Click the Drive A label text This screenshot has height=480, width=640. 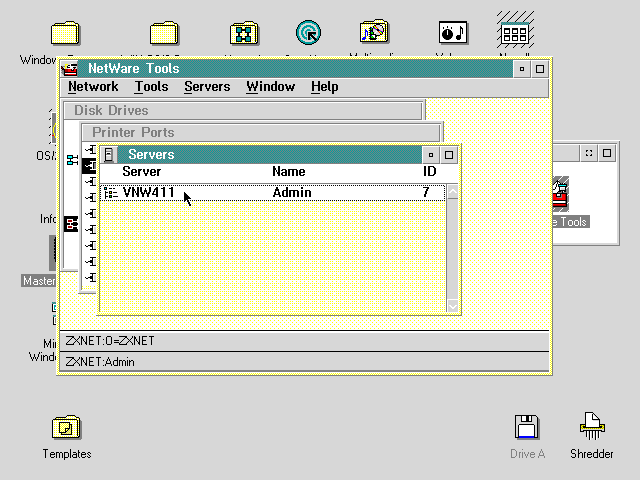527,454
